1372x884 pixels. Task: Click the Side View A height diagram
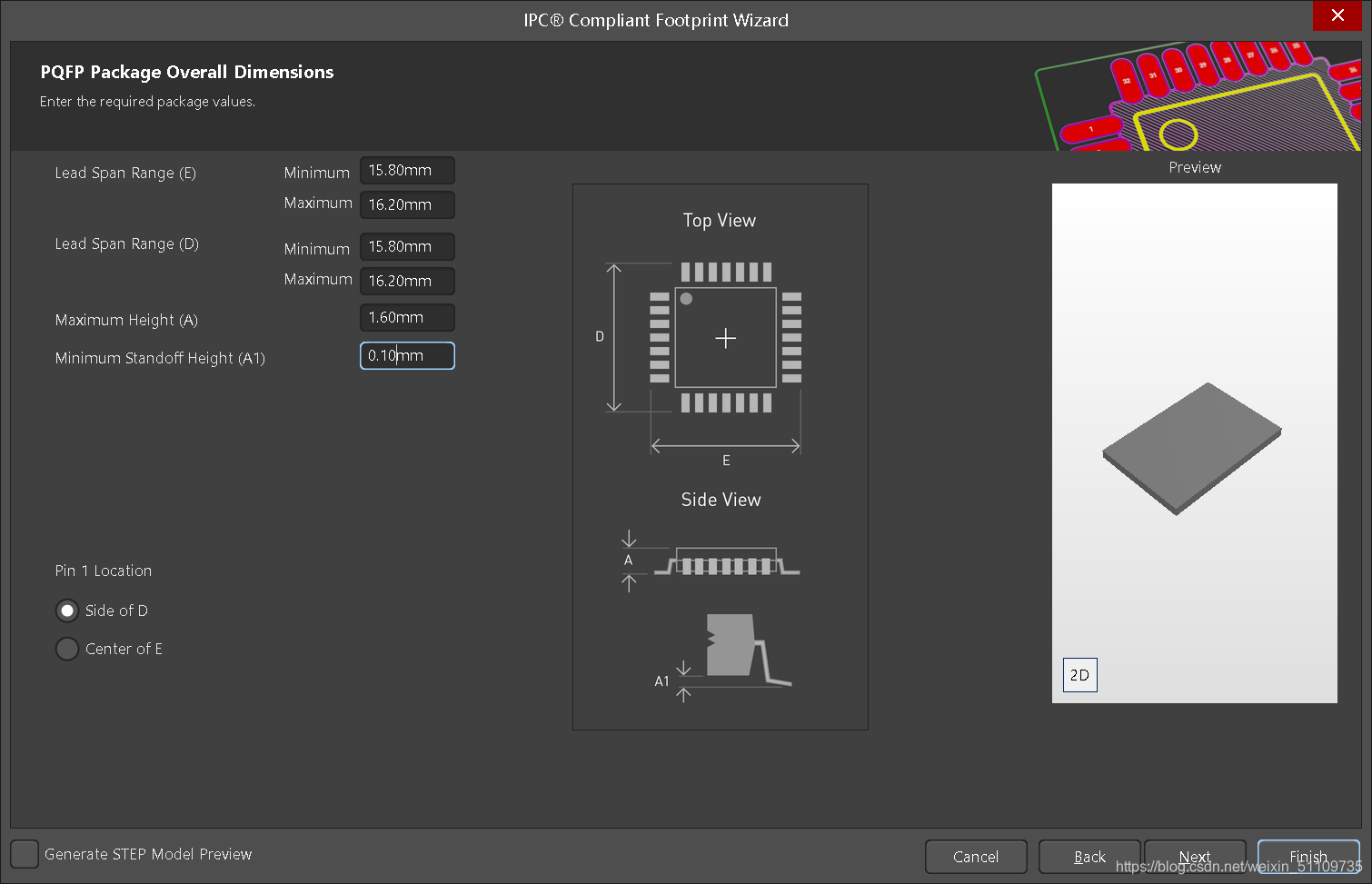(711, 562)
